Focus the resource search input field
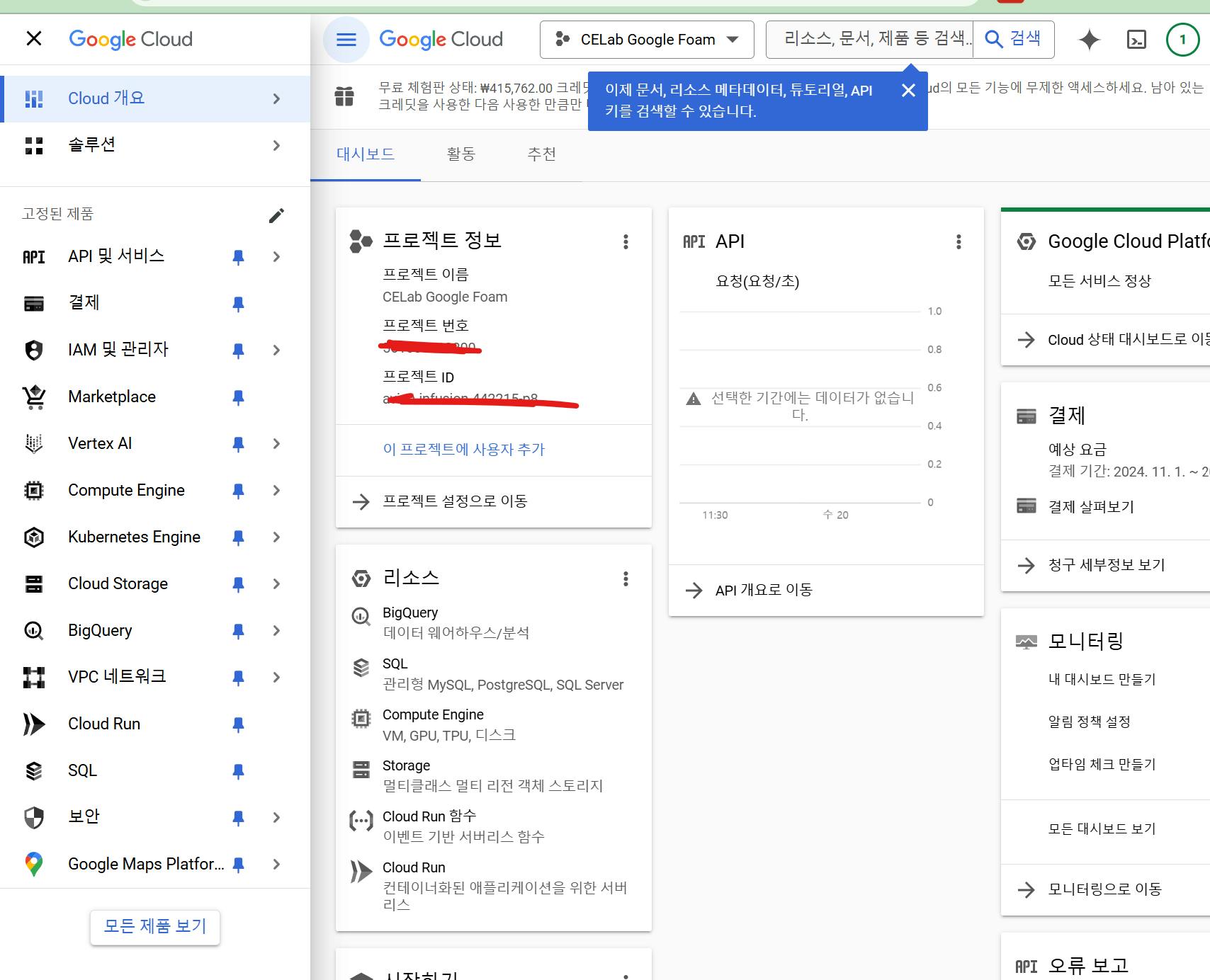This screenshot has height=980, width=1210. tap(870, 39)
